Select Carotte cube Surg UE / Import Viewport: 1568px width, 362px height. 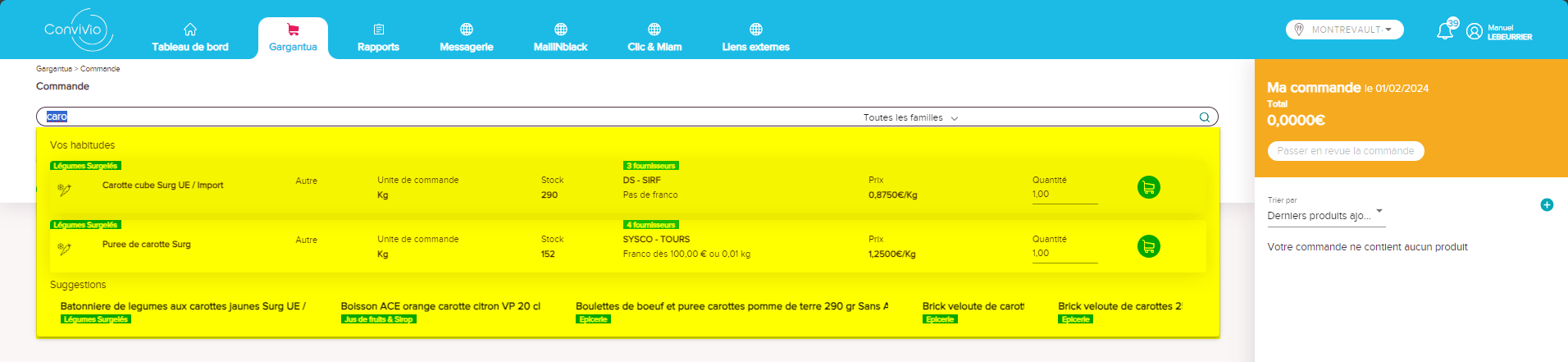(x=162, y=186)
